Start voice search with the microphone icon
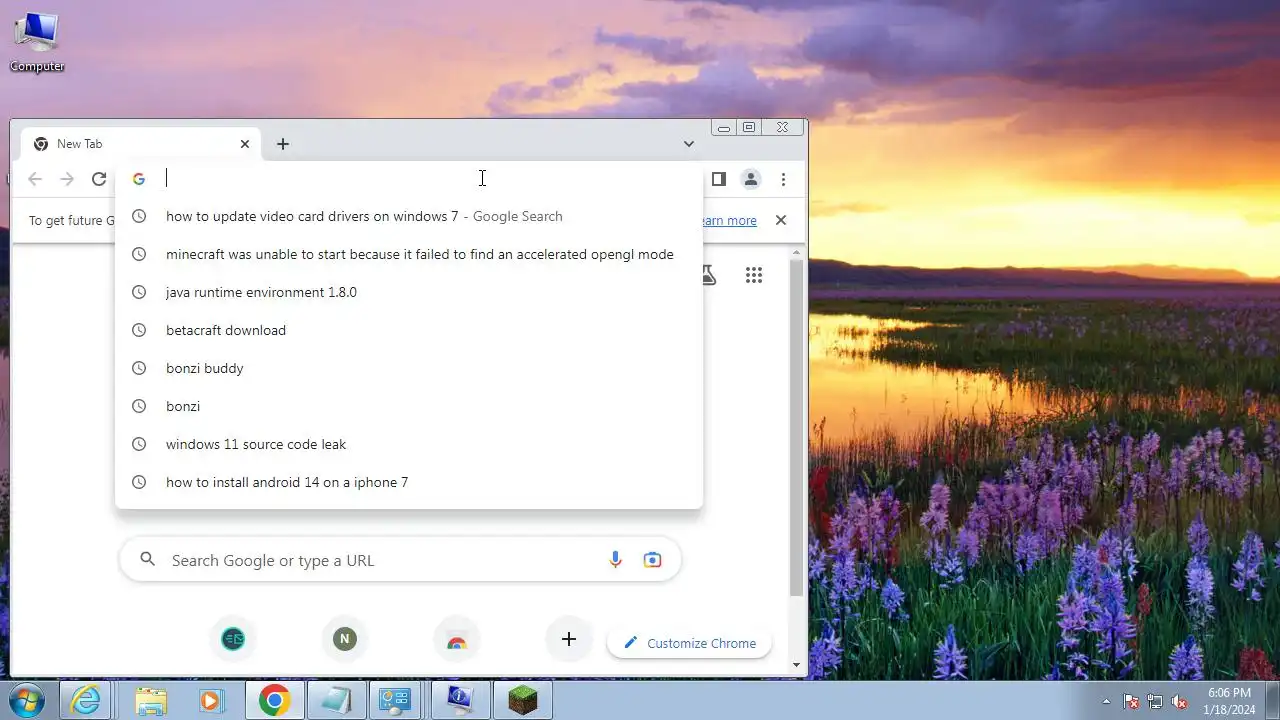Screen dimensions: 1280x720 [616, 560]
